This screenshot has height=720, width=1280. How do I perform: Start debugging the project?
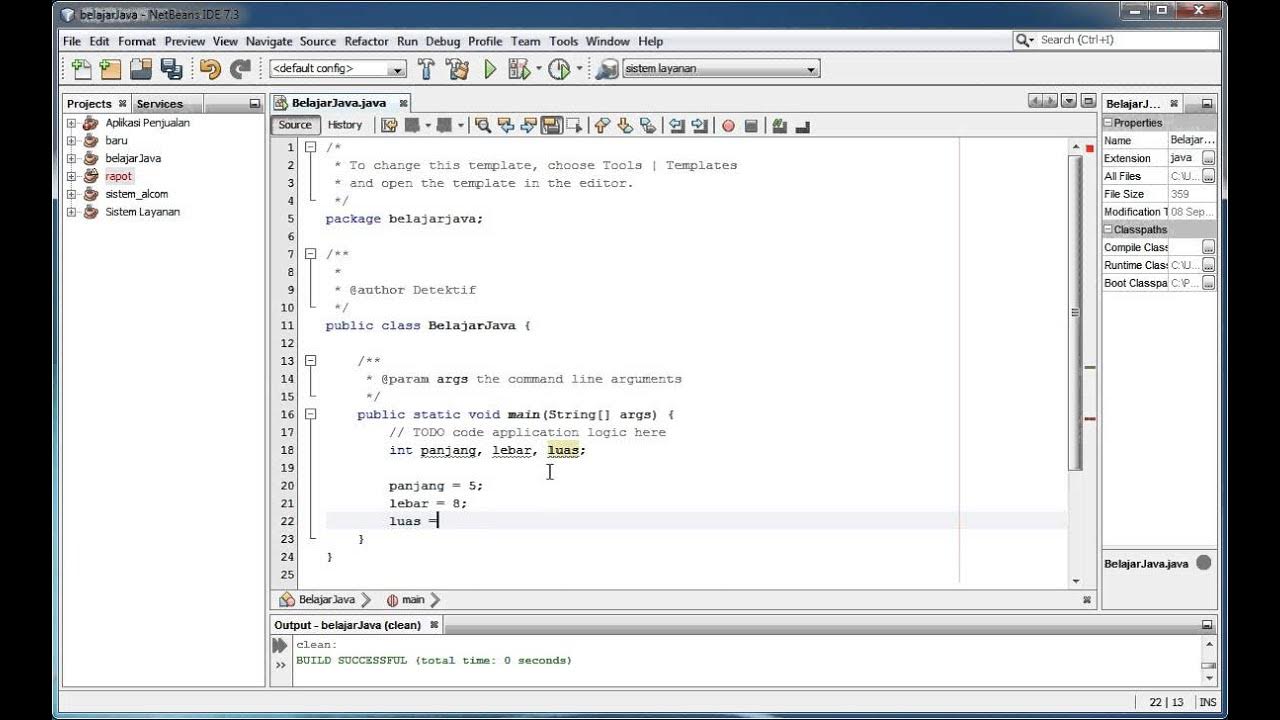pyautogui.click(x=518, y=69)
